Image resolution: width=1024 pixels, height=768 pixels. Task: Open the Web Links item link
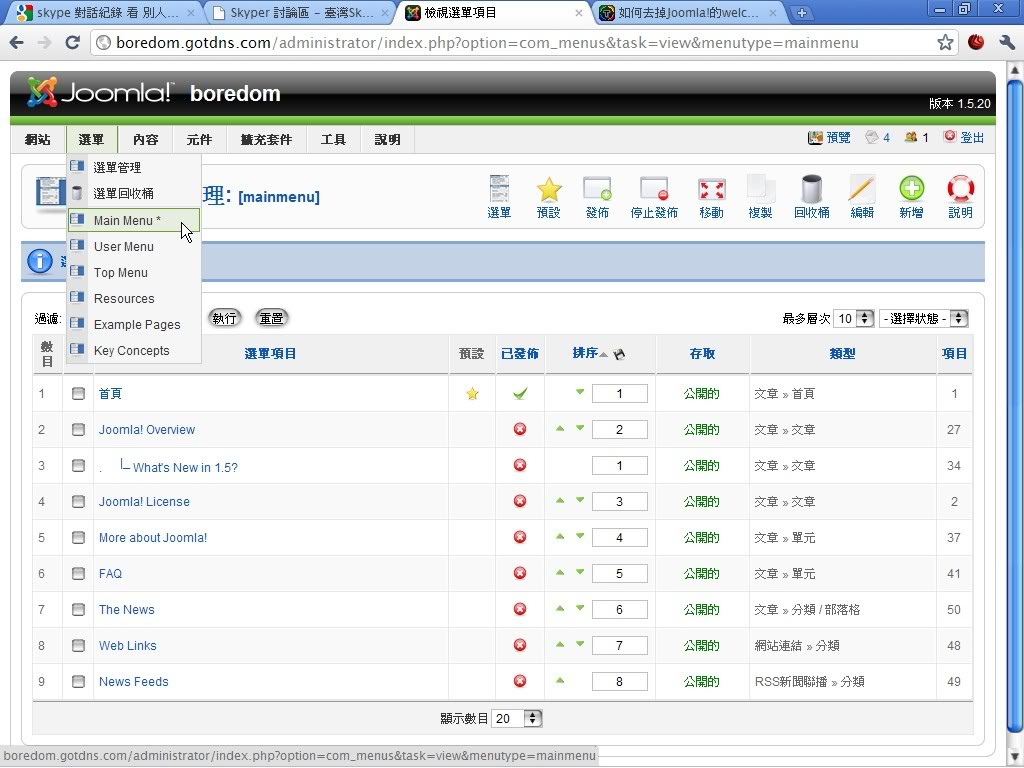pos(127,645)
